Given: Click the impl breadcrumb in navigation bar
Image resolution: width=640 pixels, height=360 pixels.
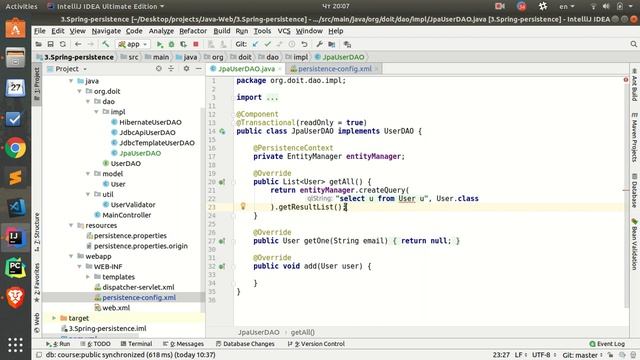Looking at the screenshot, I should click(297, 57).
